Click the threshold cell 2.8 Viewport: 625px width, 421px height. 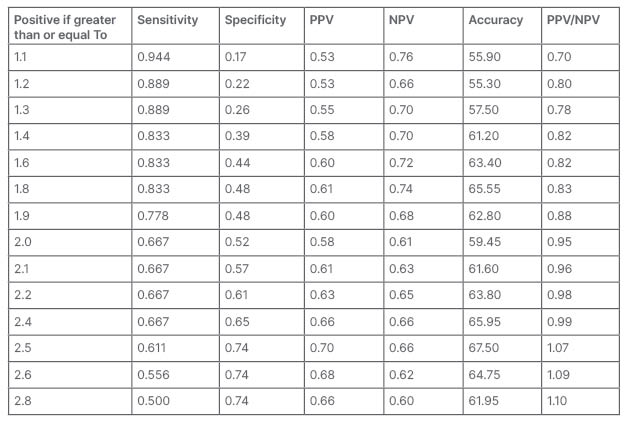pyautogui.click(x=21, y=400)
